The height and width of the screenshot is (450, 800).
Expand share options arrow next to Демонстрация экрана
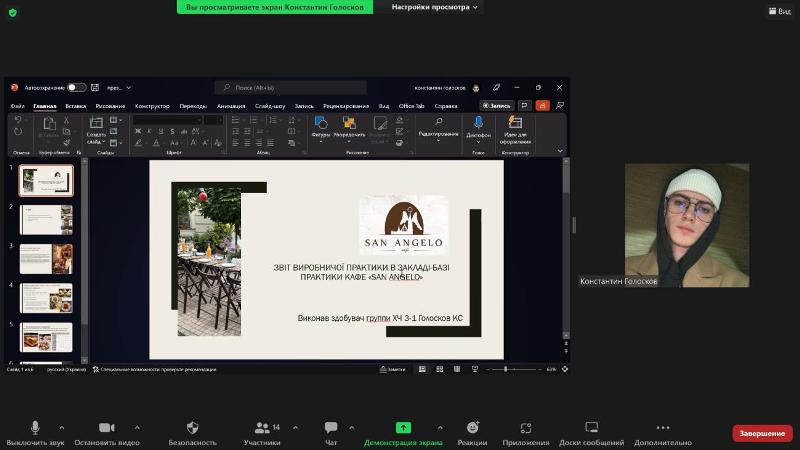coord(440,428)
